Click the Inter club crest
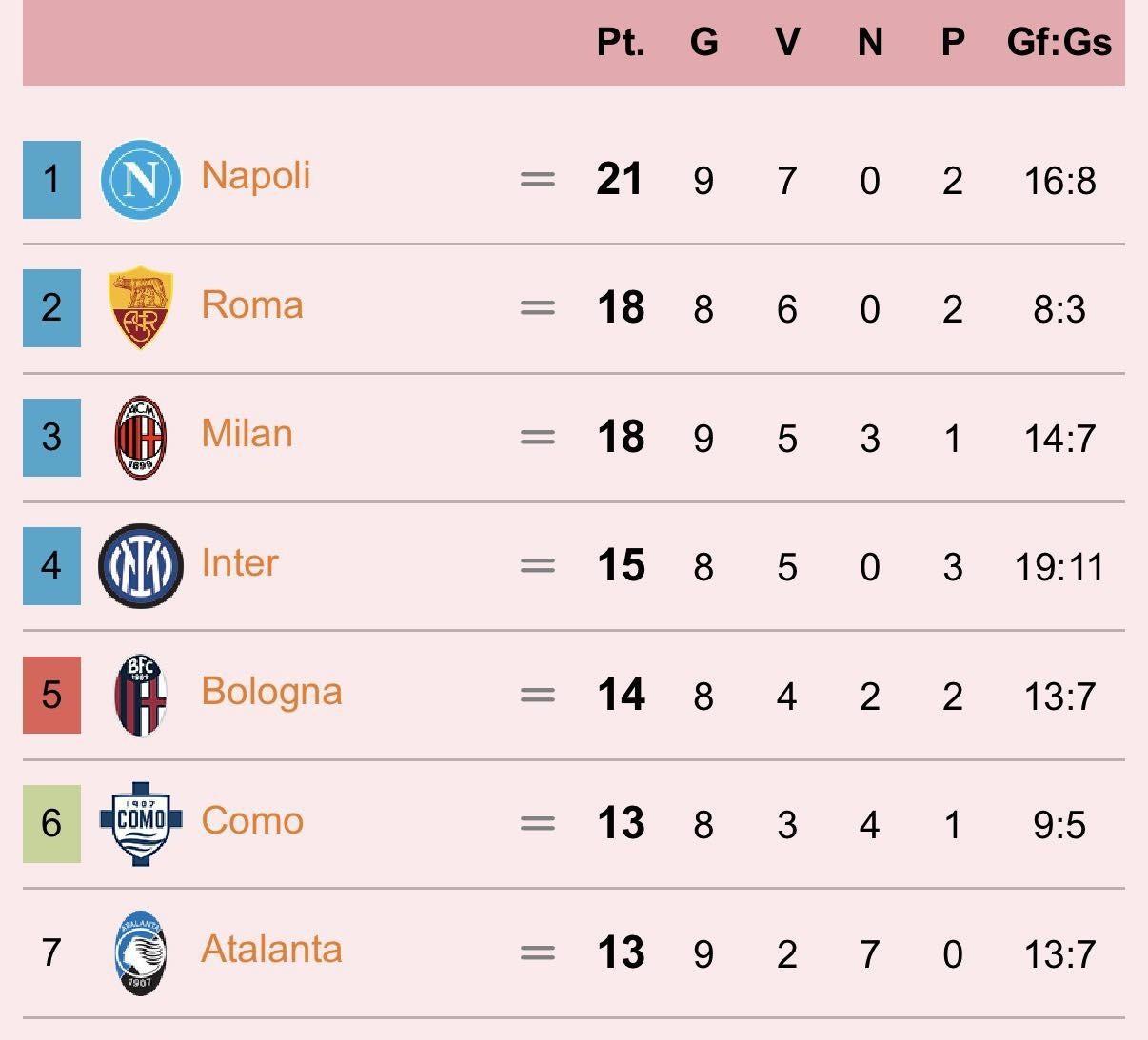 coord(140,565)
